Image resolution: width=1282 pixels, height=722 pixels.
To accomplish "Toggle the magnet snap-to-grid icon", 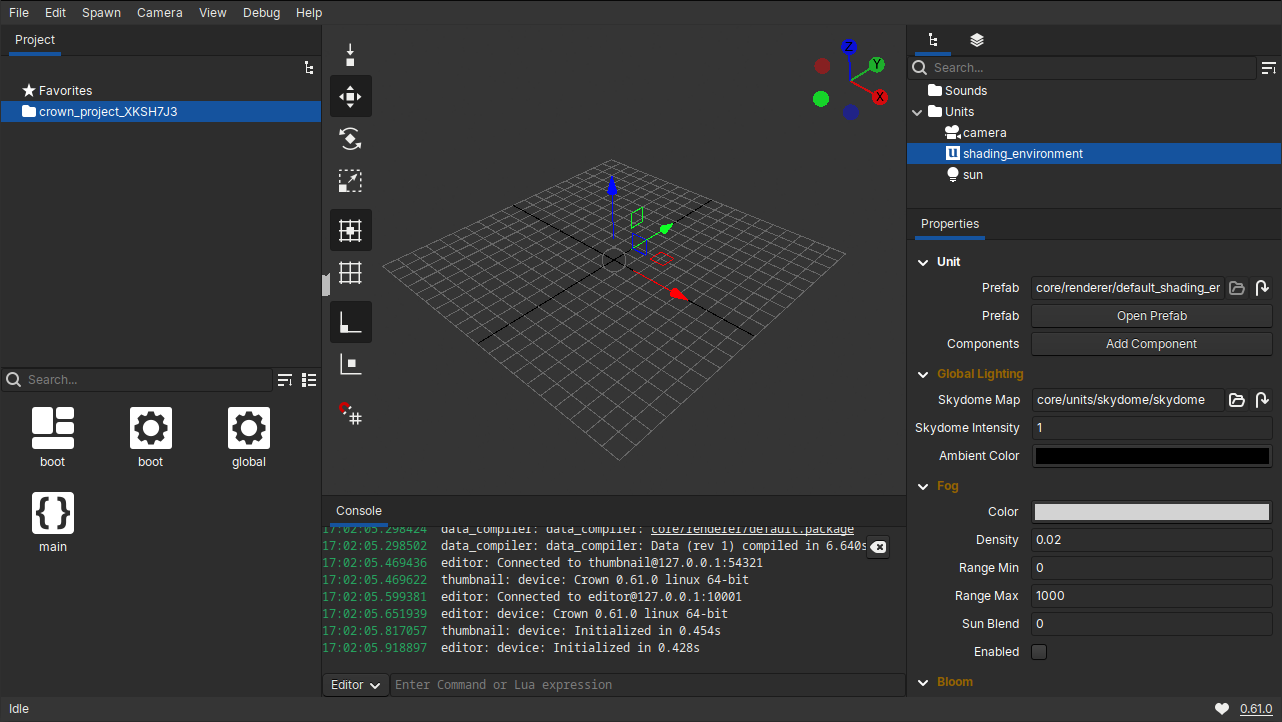I will tap(350, 412).
